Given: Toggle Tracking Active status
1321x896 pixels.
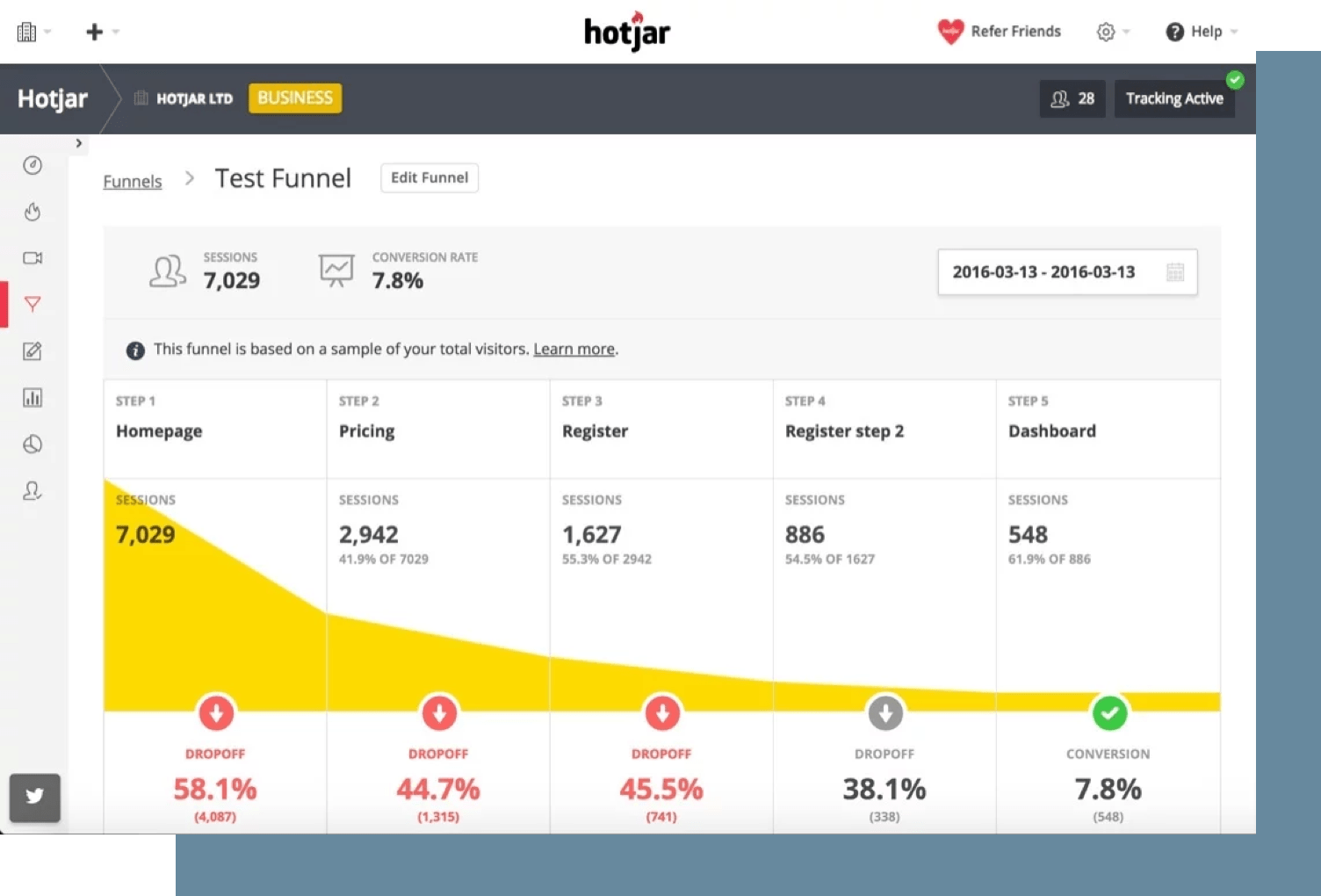Looking at the screenshot, I should (1174, 98).
